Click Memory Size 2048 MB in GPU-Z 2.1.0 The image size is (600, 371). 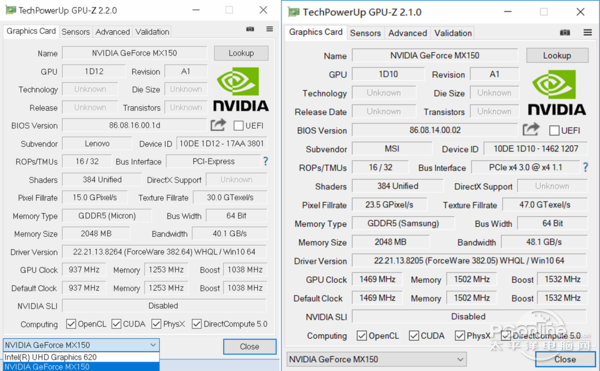point(391,242)
